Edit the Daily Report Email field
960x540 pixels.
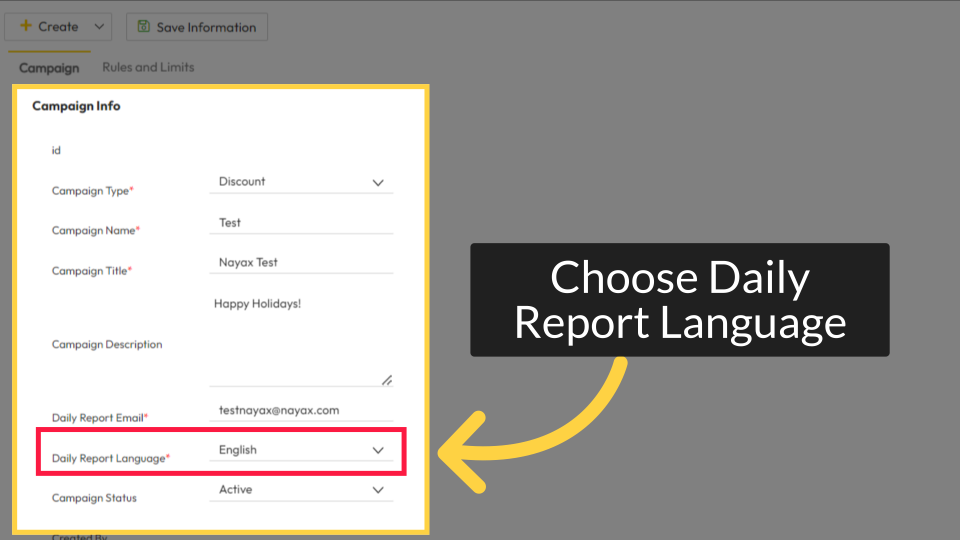tap(301, 410)
